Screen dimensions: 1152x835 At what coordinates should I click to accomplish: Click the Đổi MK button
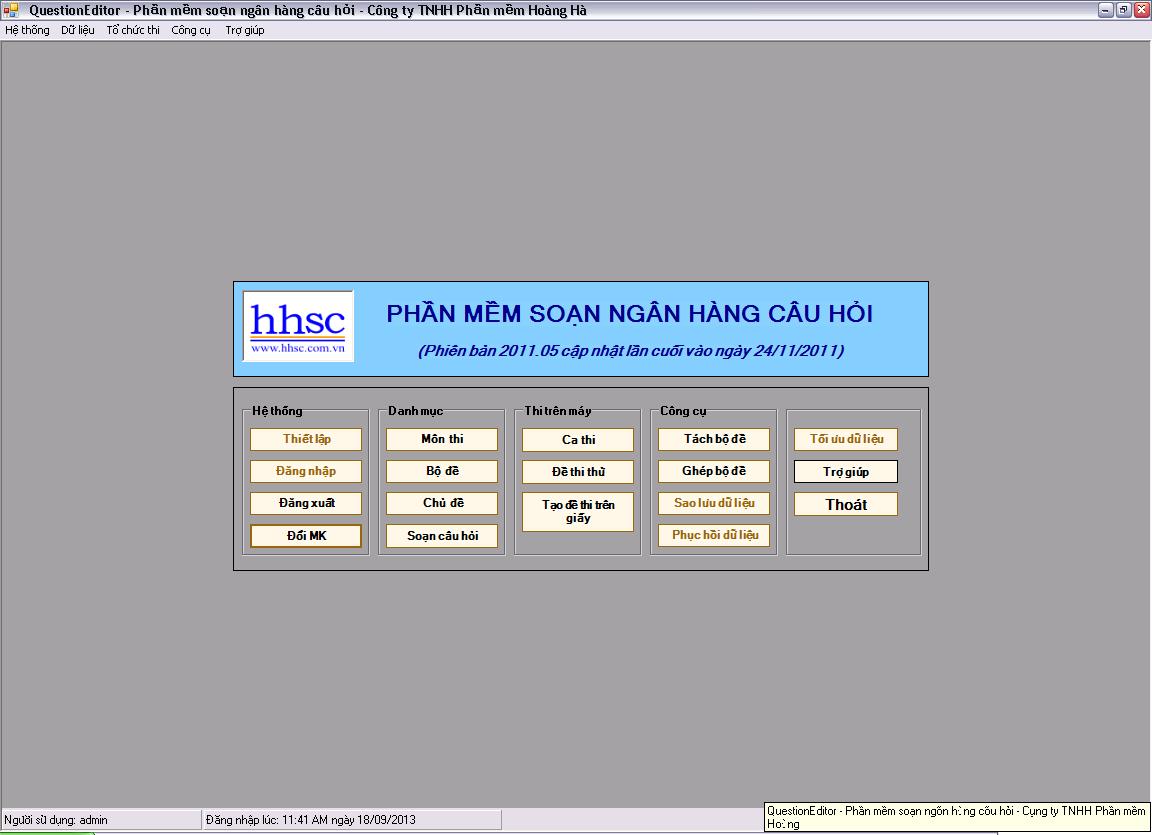pyautogui.click(x=306, y=536)
